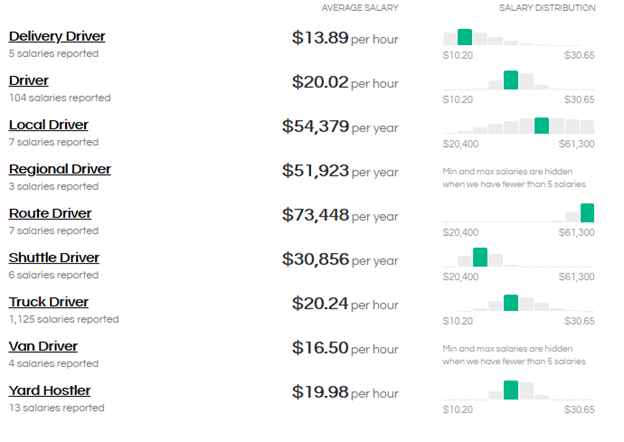This screenshot has height=442, width=624.
Task: Click green bar in Route Driver distribution
Action: coord(587,212)
